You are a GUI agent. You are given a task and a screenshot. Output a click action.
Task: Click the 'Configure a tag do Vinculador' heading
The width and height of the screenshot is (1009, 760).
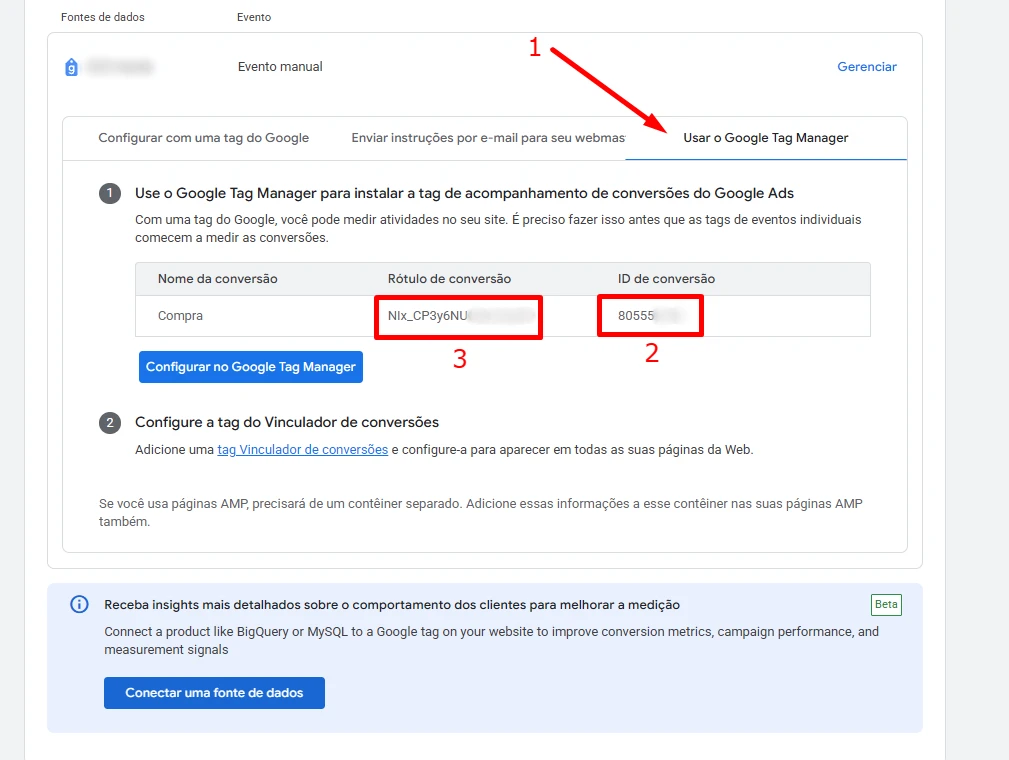[286, 422]
